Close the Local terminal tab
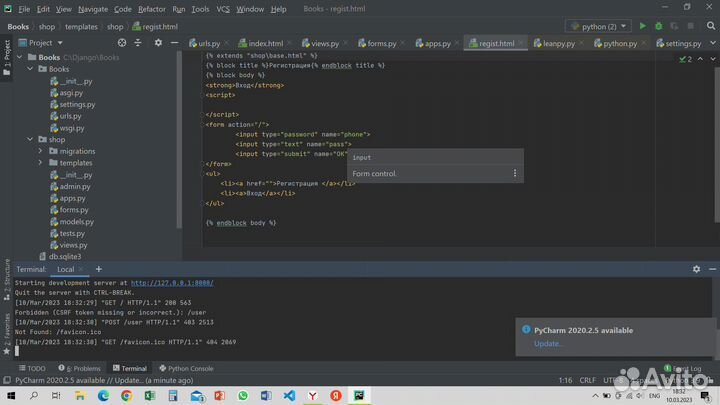The width and height of the screenshot is (720, 405). pyautogui.click(x=81, y=269)
